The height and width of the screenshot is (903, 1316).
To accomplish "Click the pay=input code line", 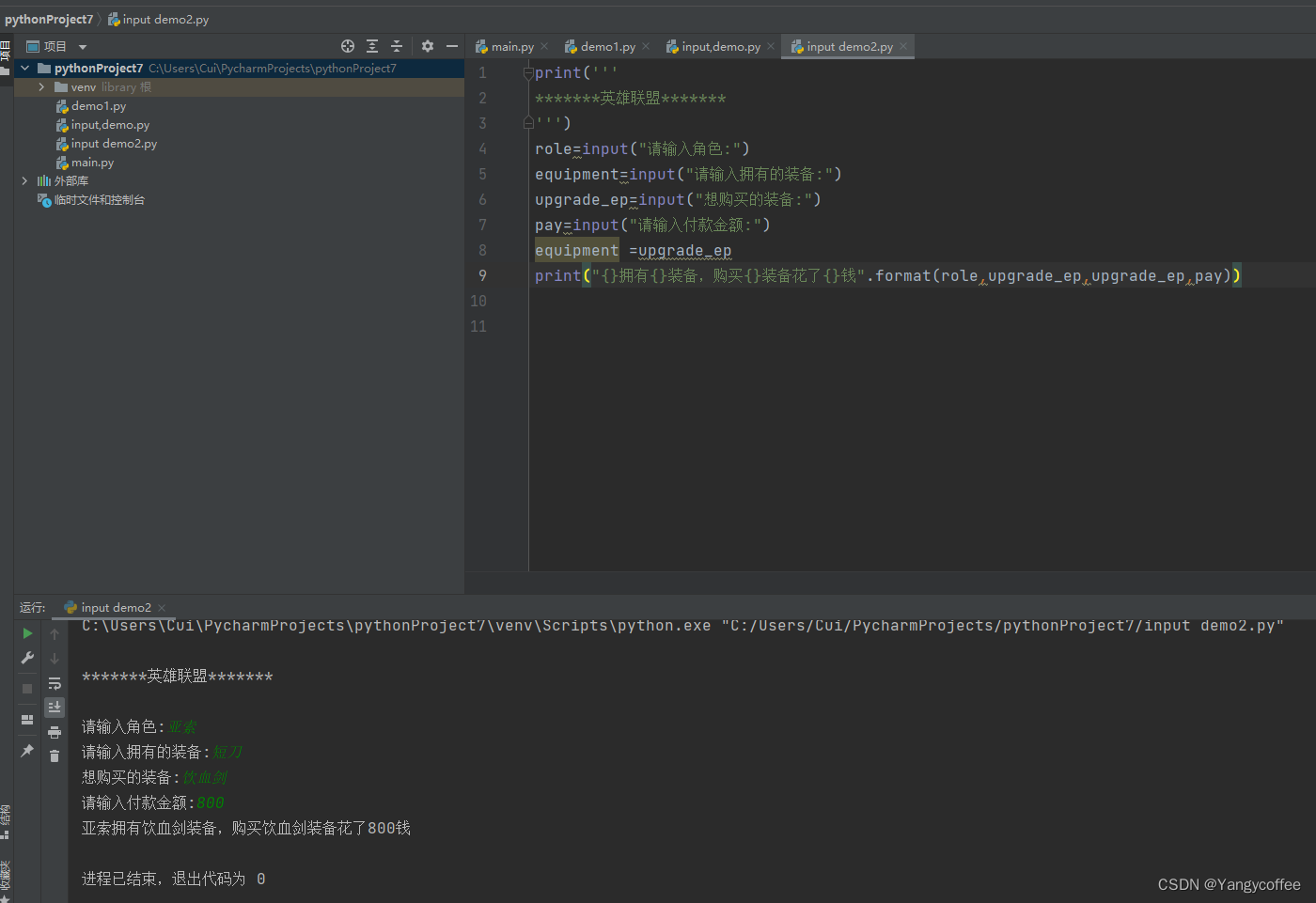I will tap(652, 225).
